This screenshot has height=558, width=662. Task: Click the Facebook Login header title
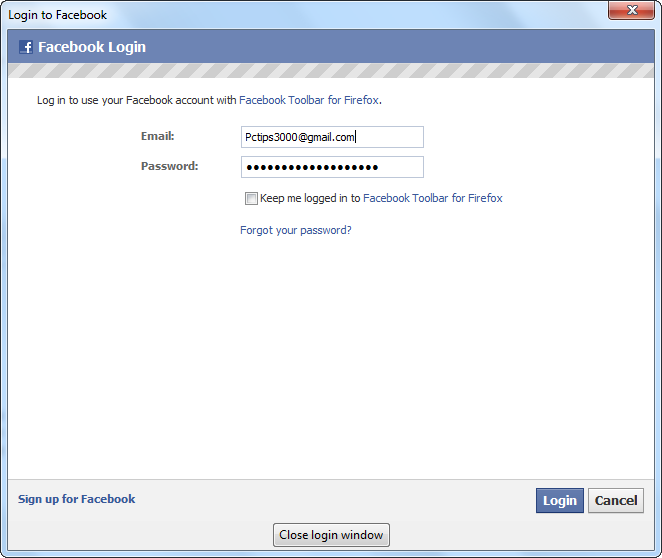(x=92, y=47)
